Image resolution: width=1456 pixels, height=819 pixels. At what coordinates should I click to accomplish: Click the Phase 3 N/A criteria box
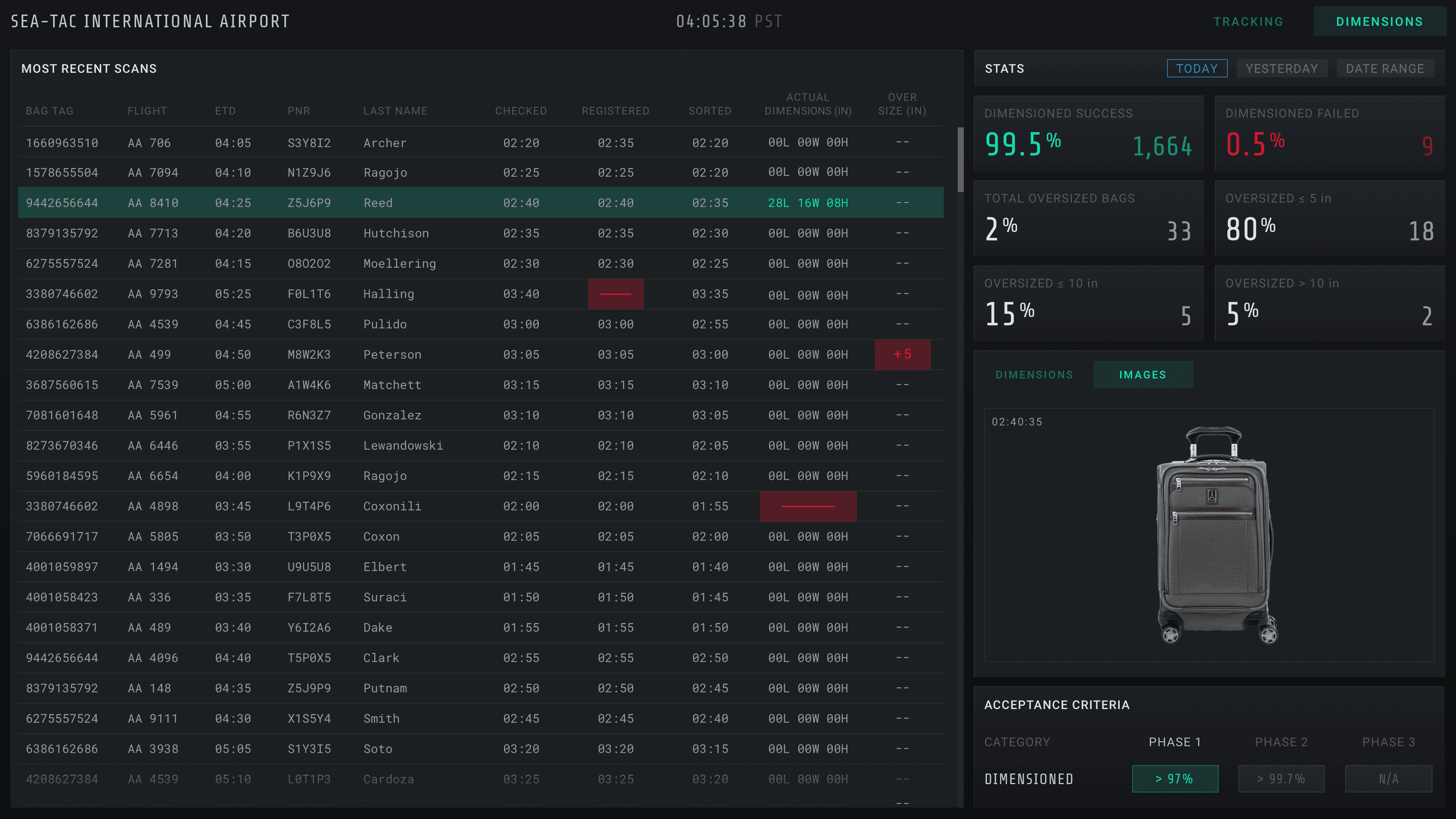point(1388,779)
